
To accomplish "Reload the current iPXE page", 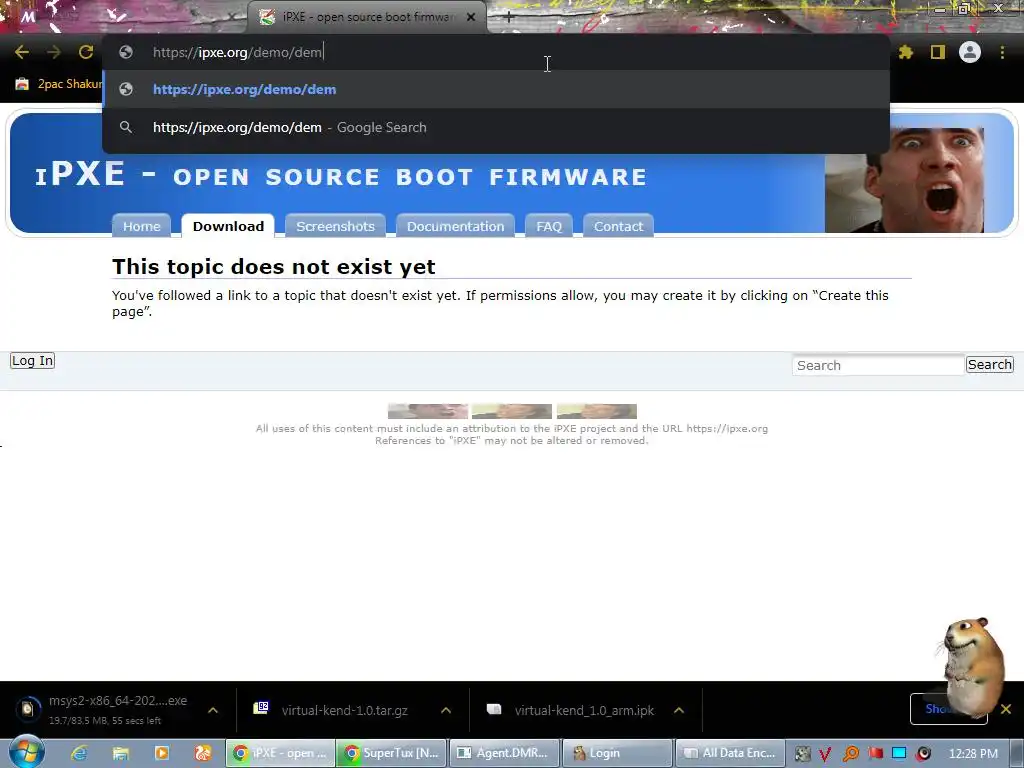I will pyautogui.click(x=86, y=52).
